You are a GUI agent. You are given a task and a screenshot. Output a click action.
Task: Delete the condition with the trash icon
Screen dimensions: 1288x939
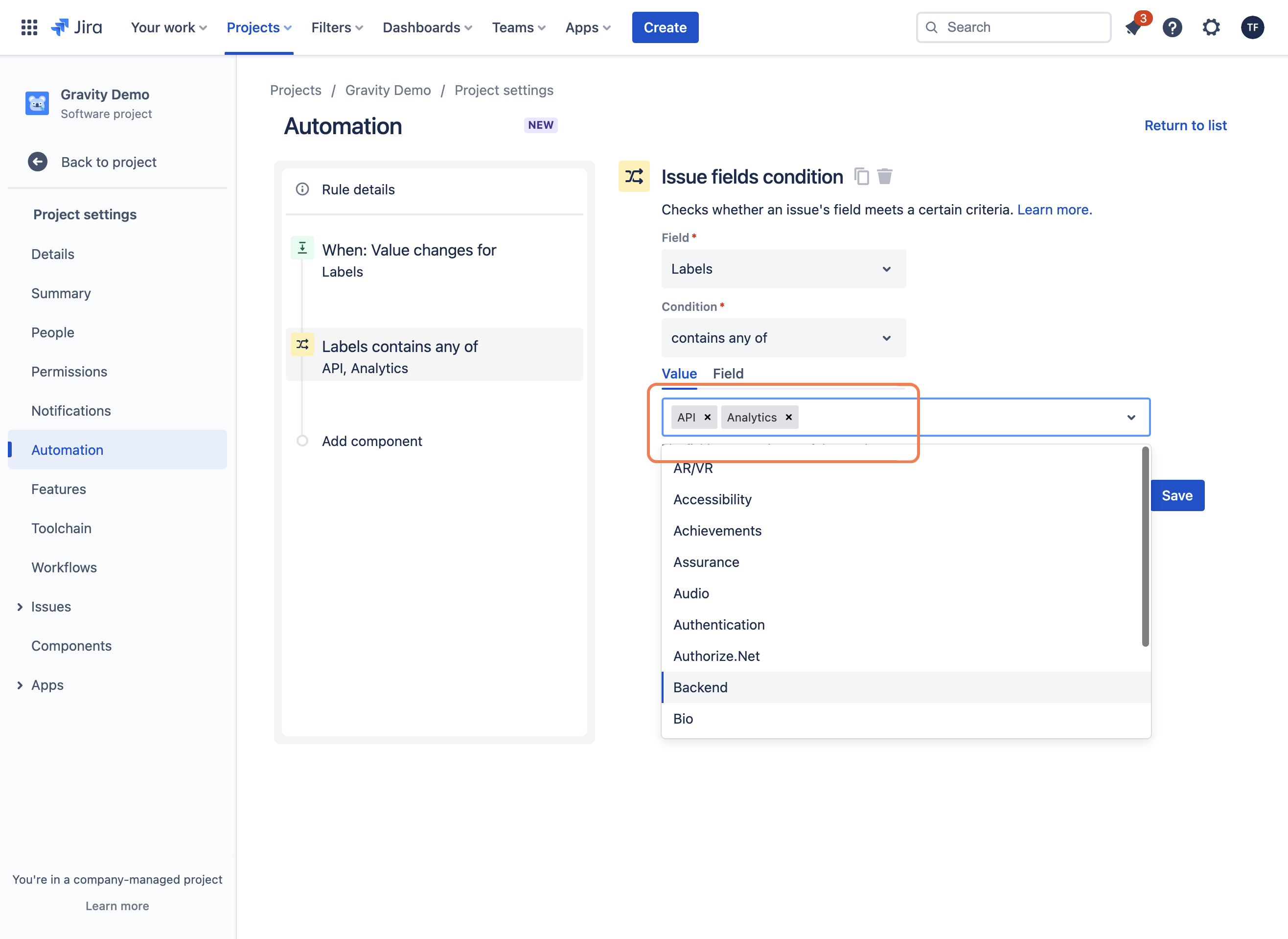[x=885, y=177]
